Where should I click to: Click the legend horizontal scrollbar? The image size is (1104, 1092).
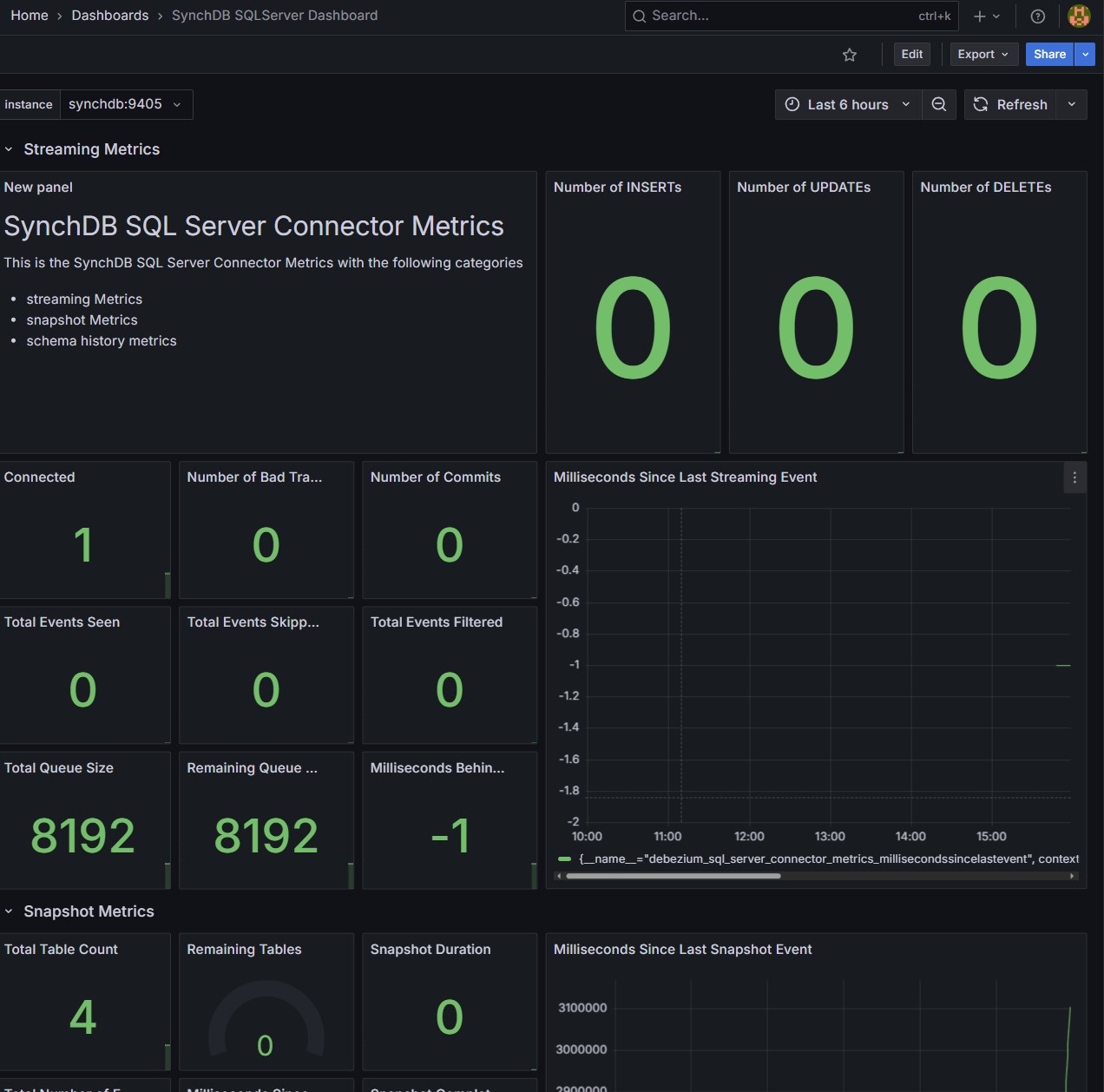coord(673,876)
